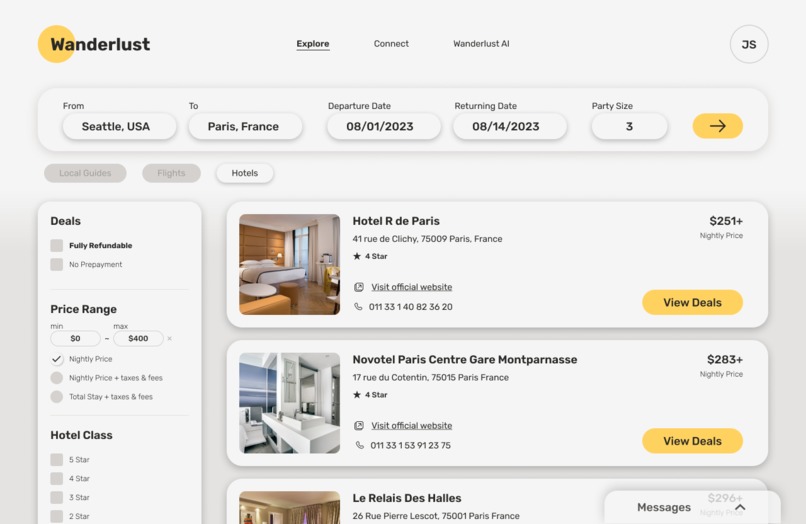Screen dimensions: 806x524
Task: Open the Explore nav tab
Action: point(313,44)
